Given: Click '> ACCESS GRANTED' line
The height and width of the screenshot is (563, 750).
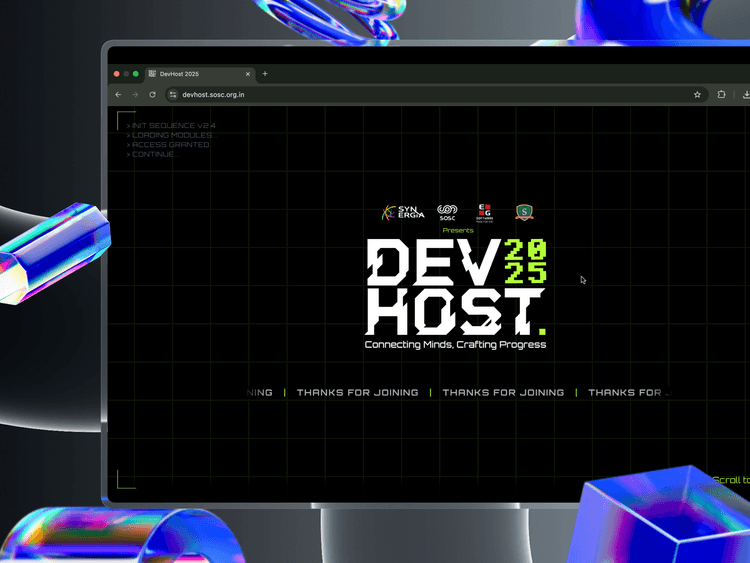Looking at the screenshot, I should [x=168, y=144].
